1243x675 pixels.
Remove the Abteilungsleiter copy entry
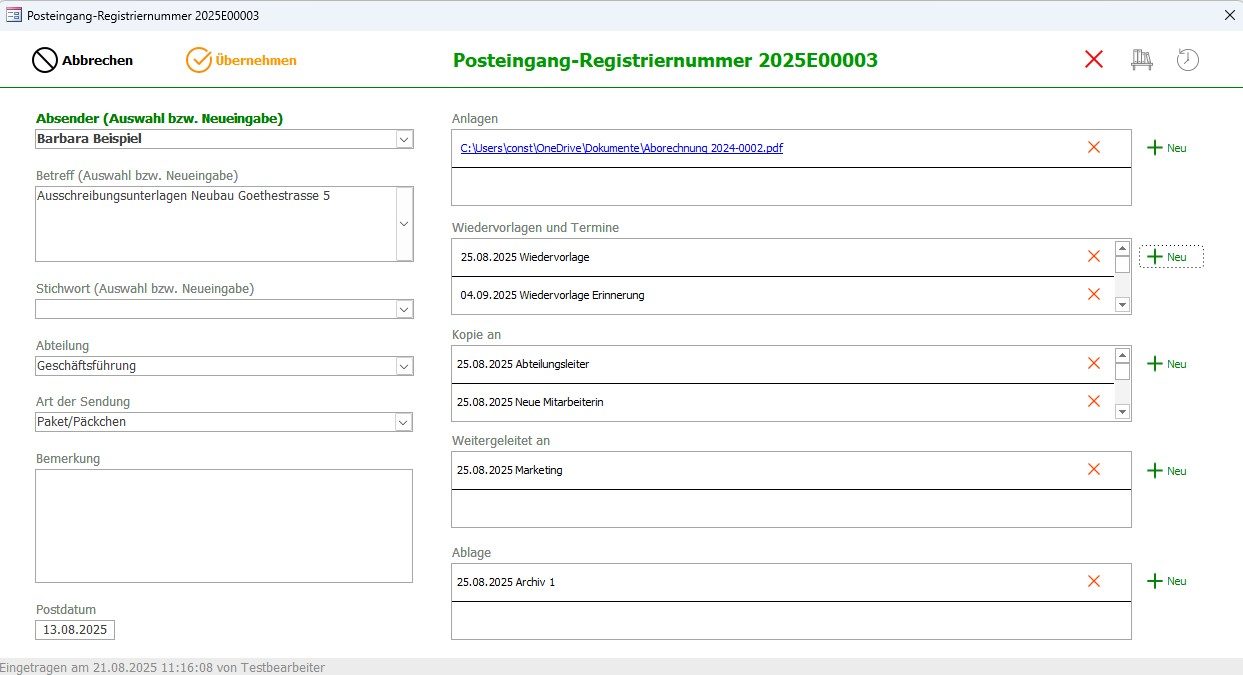click(x=1093, y=363)
